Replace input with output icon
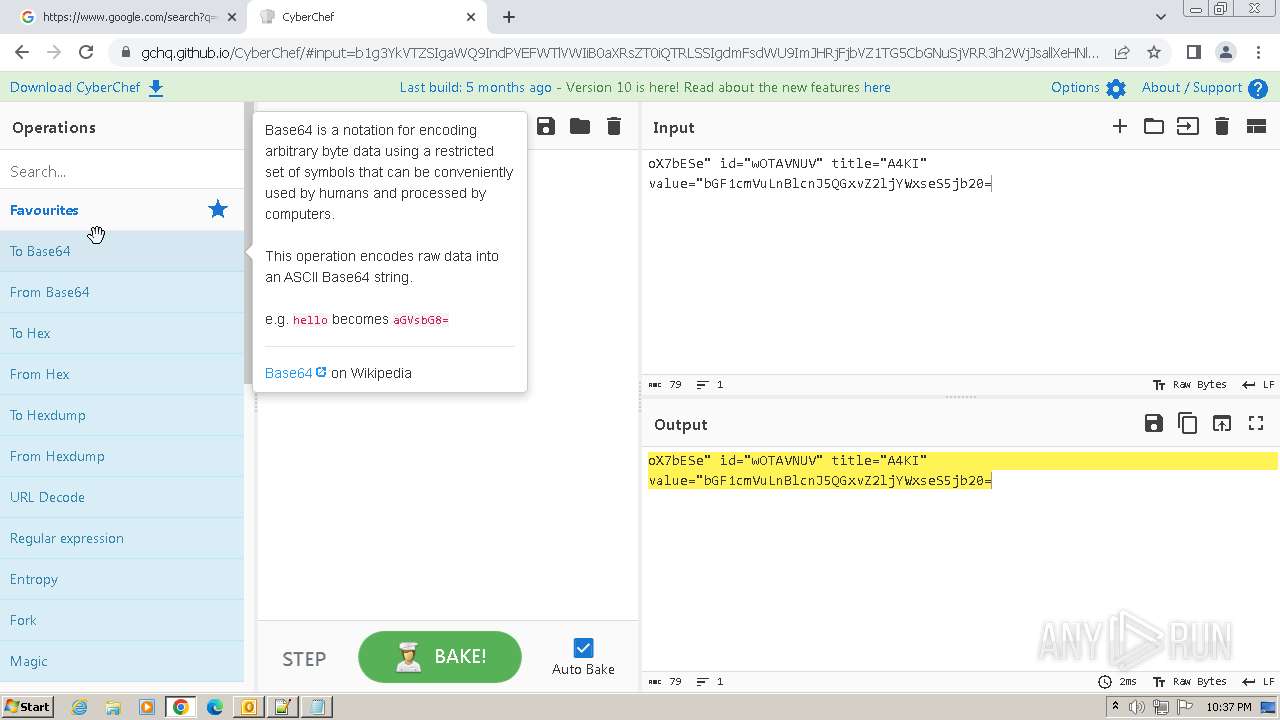This screenshot has height=720, width=1280. pyautogui.click(x=1222, y=423)
